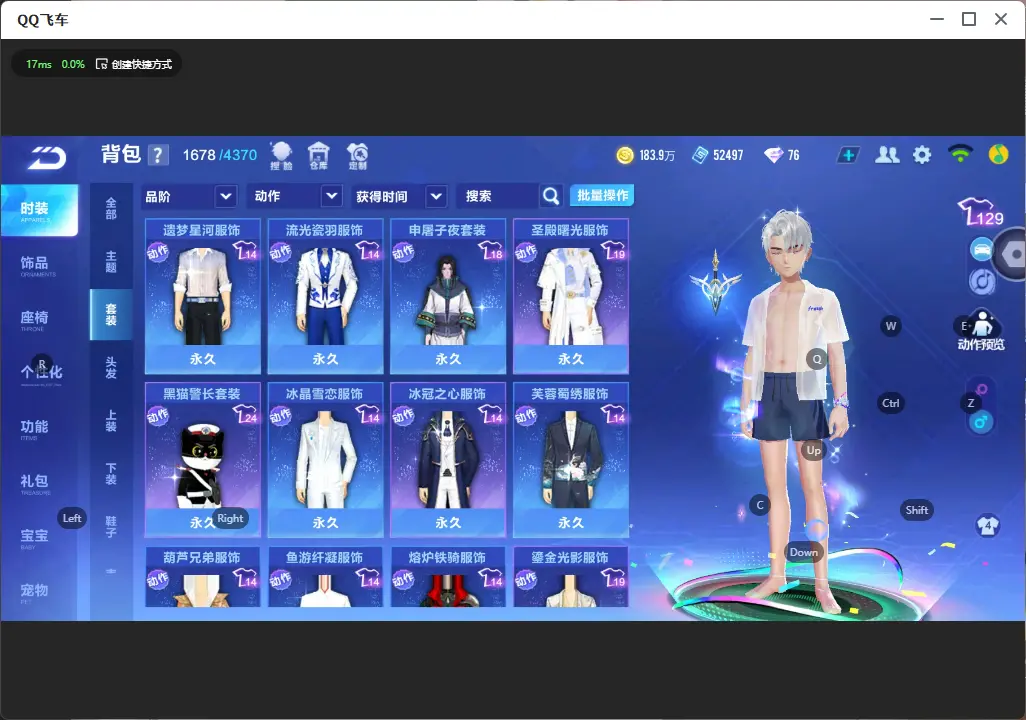
Task: Select the 冰晶雪恋服饰 outfit card
Action: [325, 459]
